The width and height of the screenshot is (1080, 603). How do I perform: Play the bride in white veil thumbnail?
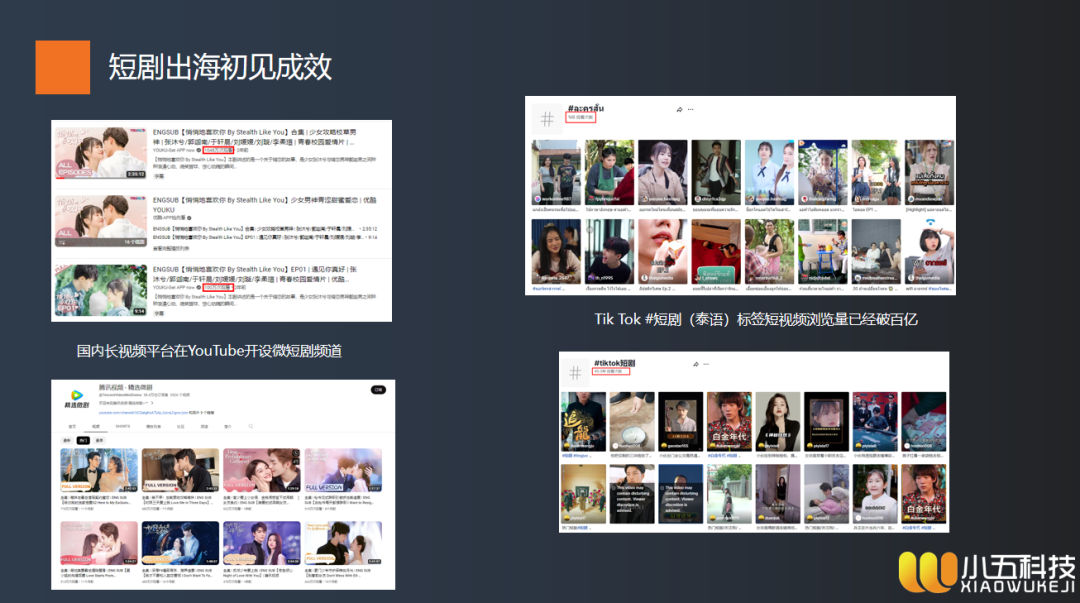pyautogui.click(x=343, y=542)
